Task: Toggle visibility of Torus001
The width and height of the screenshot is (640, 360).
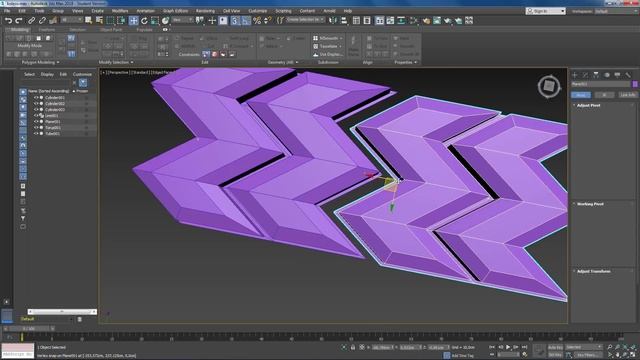Action: (36, 128)
